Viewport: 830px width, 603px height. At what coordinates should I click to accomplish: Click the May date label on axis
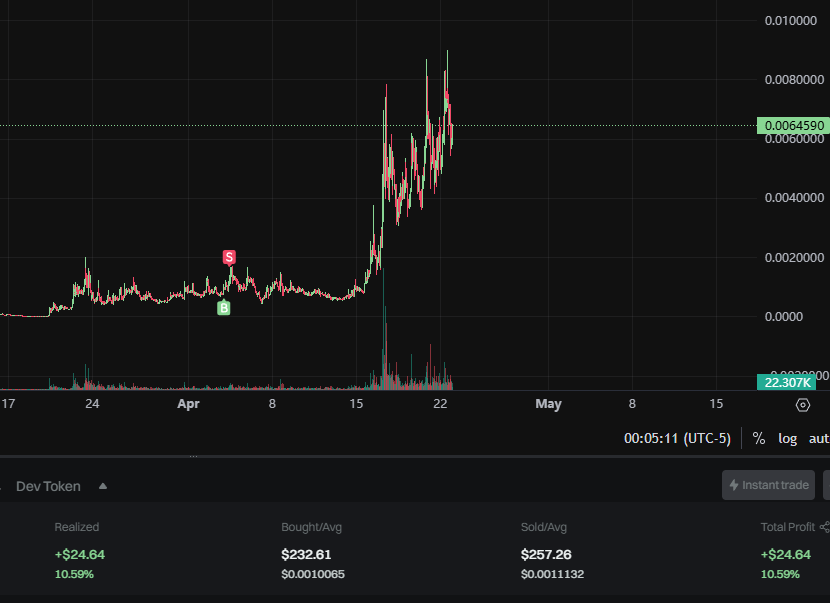coord(548,404)
